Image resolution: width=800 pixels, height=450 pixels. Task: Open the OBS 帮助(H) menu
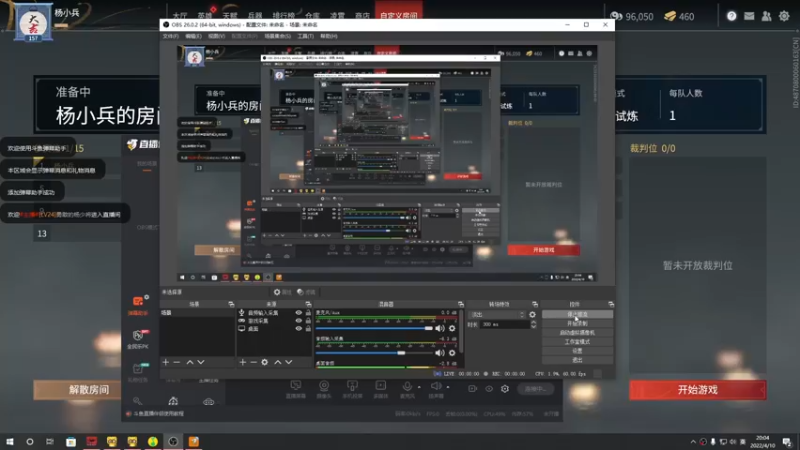coord(329,36)
